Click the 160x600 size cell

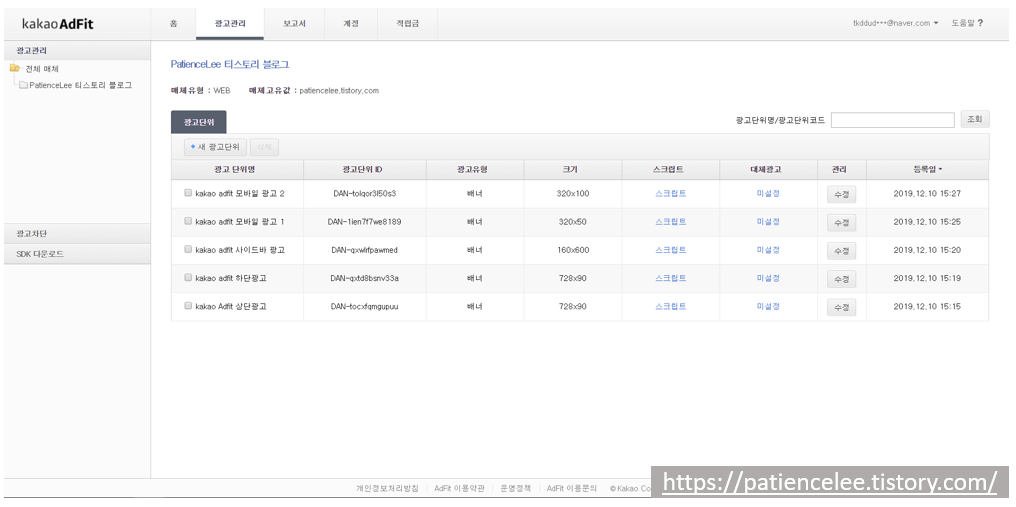573,250
